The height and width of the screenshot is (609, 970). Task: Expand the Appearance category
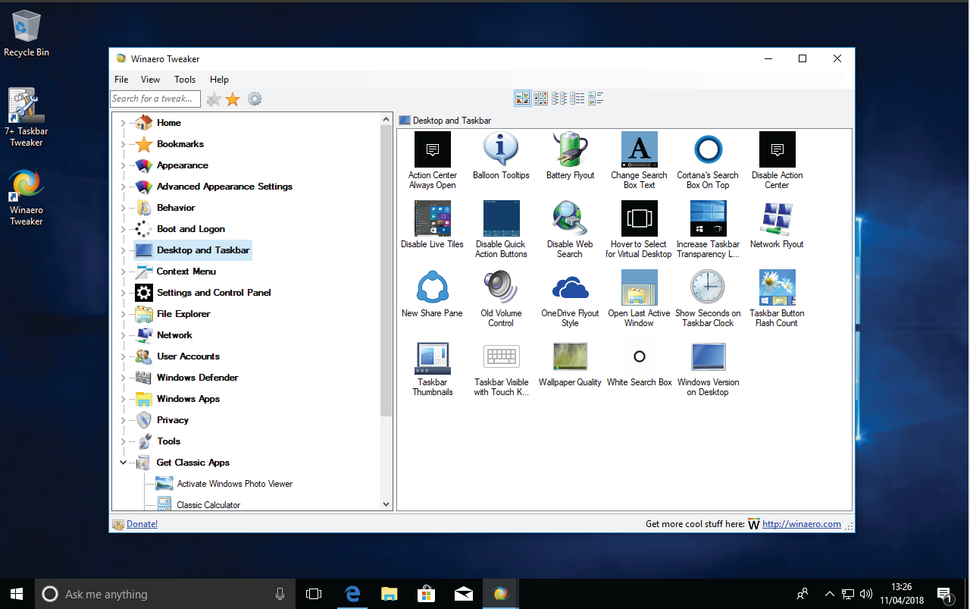pos(124,165)
